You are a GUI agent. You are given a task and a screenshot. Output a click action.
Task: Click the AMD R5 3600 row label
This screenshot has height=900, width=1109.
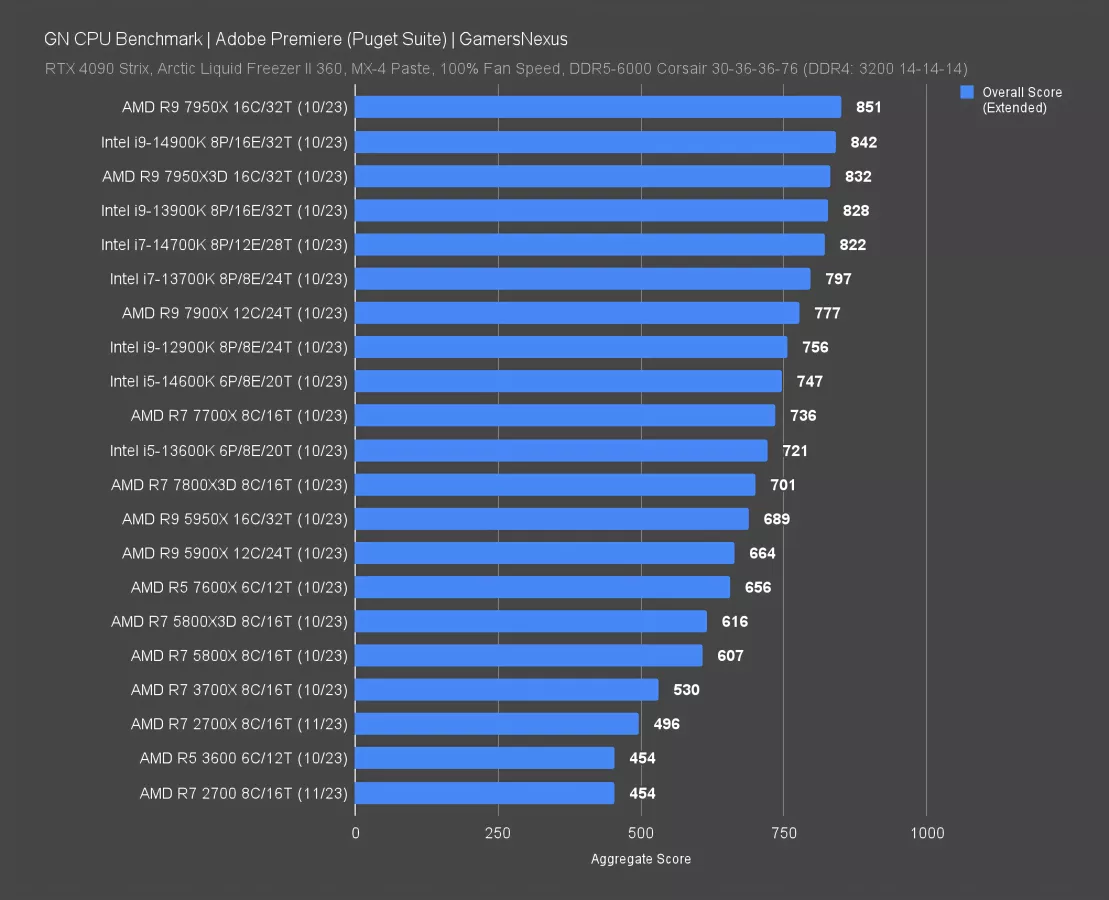pyautogui.click(x=245, y=758)
